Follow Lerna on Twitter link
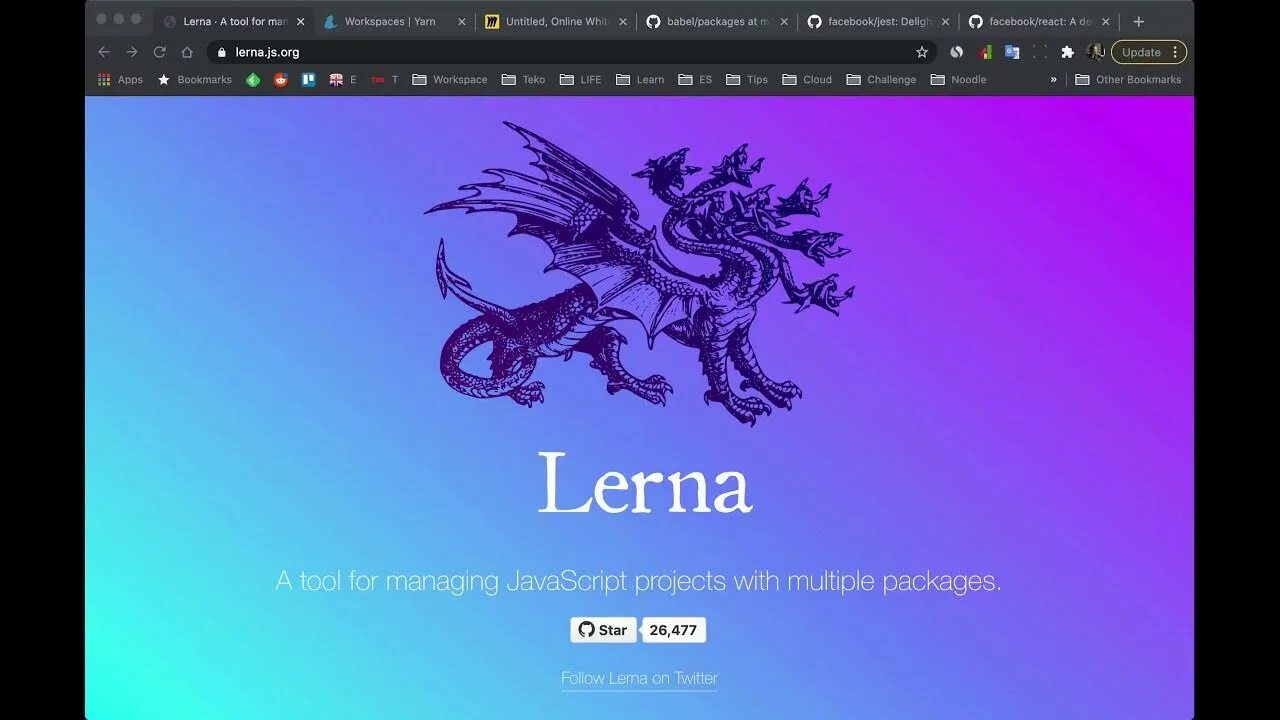This screenshot has width=1280, height=720. tap(639, 678)
